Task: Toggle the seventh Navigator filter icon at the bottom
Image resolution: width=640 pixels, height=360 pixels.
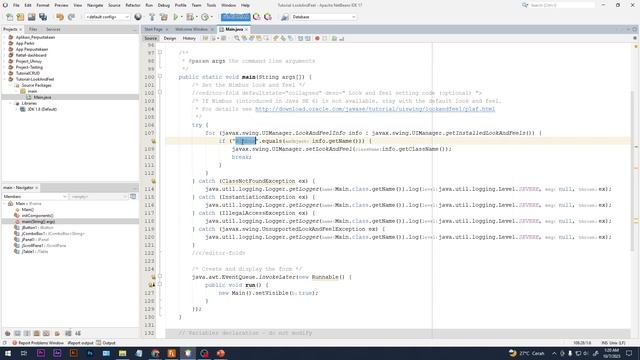Action: pos(68,333)
